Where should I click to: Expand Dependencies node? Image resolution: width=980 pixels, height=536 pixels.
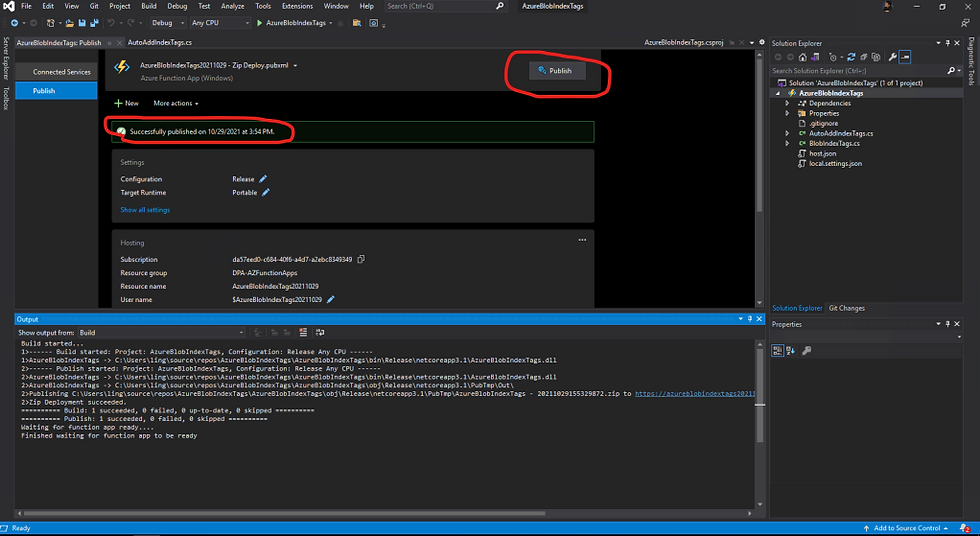[x=788, y=103]
